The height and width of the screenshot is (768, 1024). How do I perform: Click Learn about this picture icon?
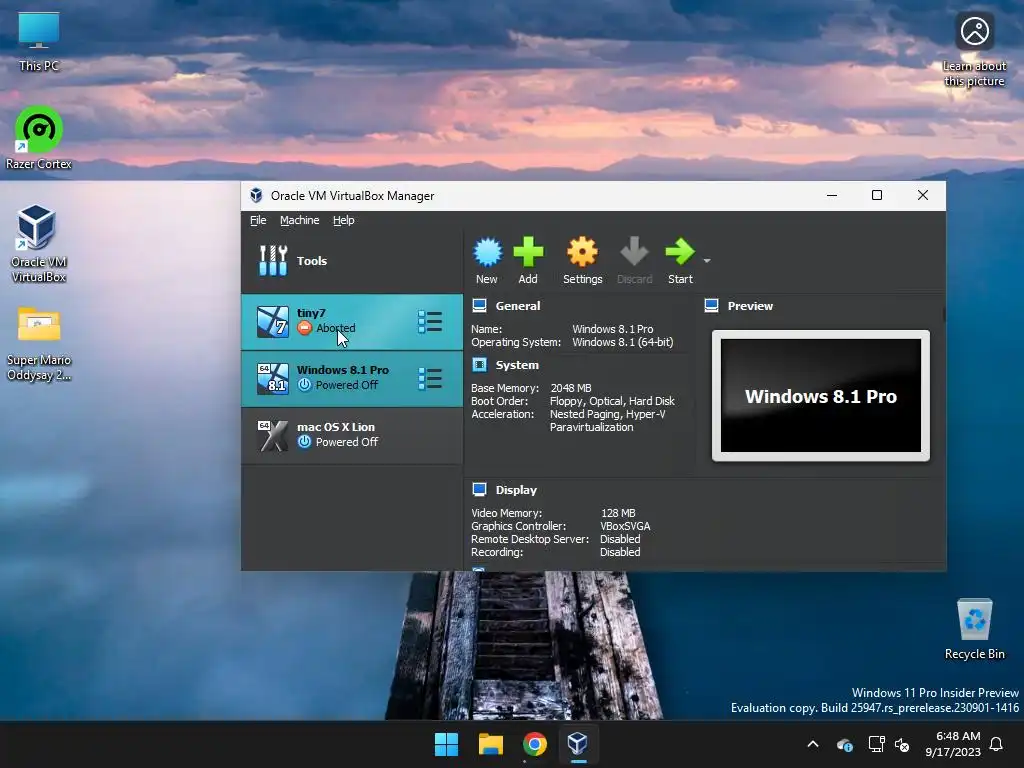pyautogui.click(x=974, y=49)
